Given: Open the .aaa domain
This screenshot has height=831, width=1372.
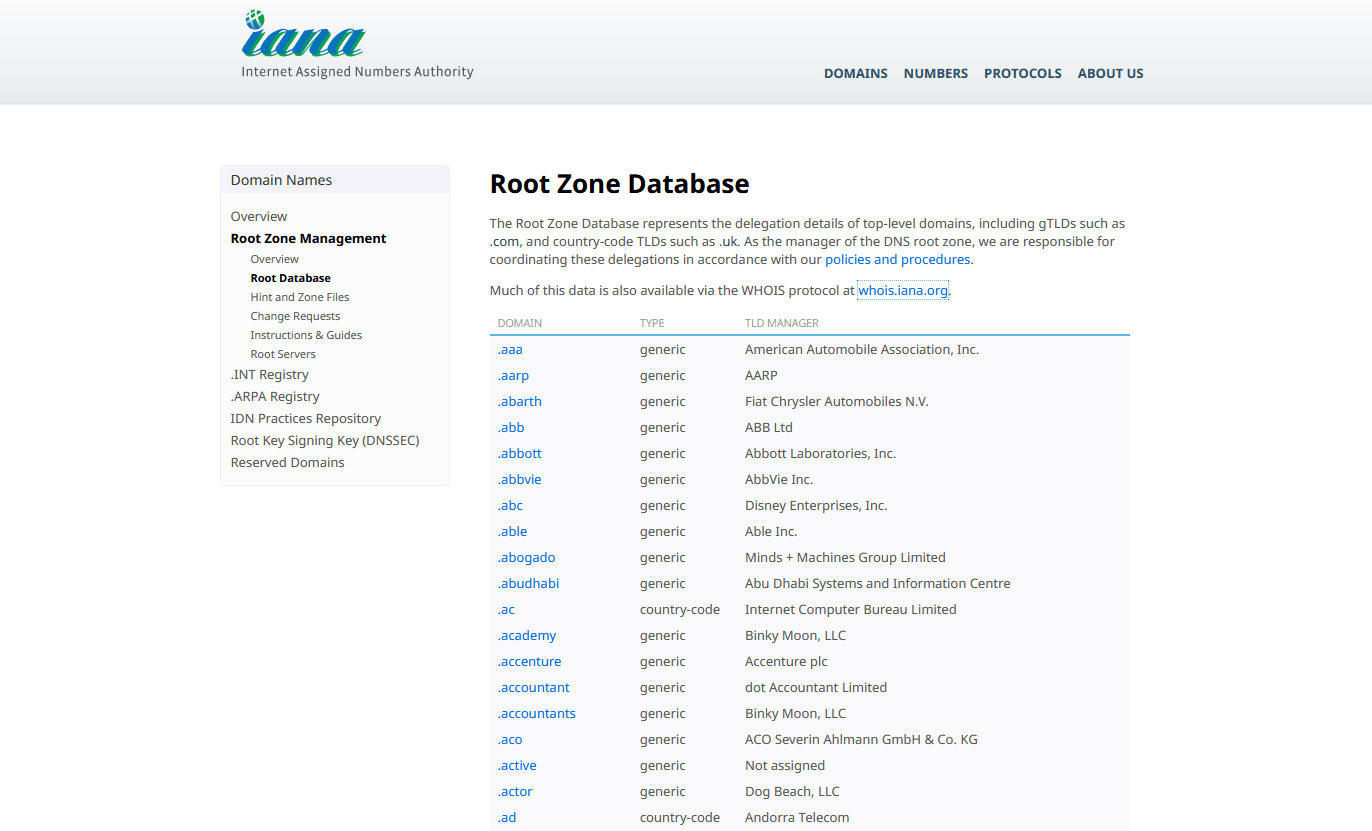Looking at the screenshot, I should point(510,349).
